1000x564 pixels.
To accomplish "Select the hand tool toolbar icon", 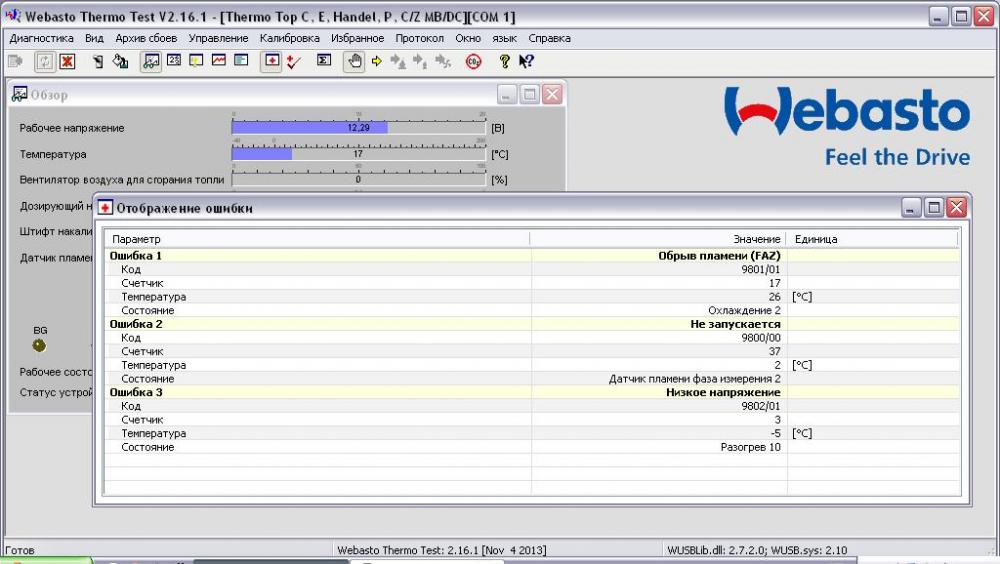I will tap(354, 61).
